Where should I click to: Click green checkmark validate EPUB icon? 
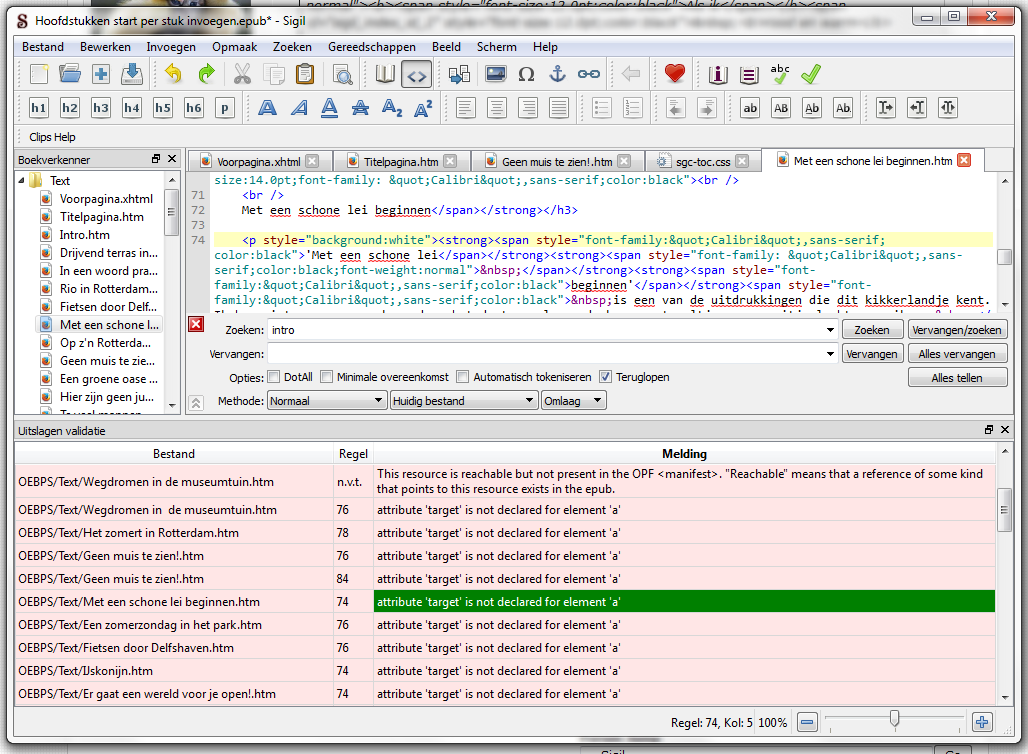tap(811, 74)
